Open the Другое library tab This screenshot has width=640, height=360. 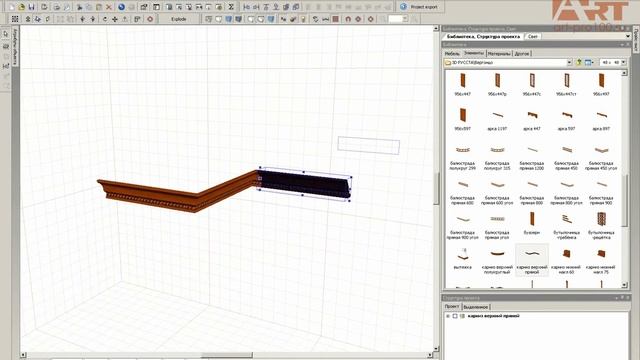coord(522,53)
